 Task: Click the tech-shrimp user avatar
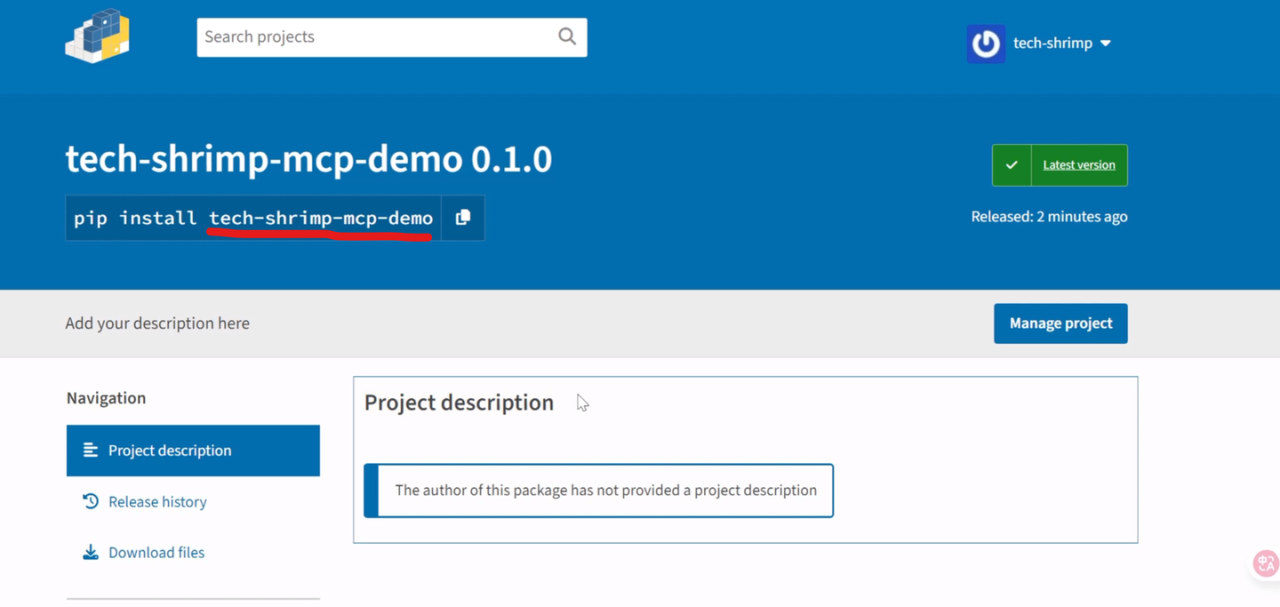986,44
